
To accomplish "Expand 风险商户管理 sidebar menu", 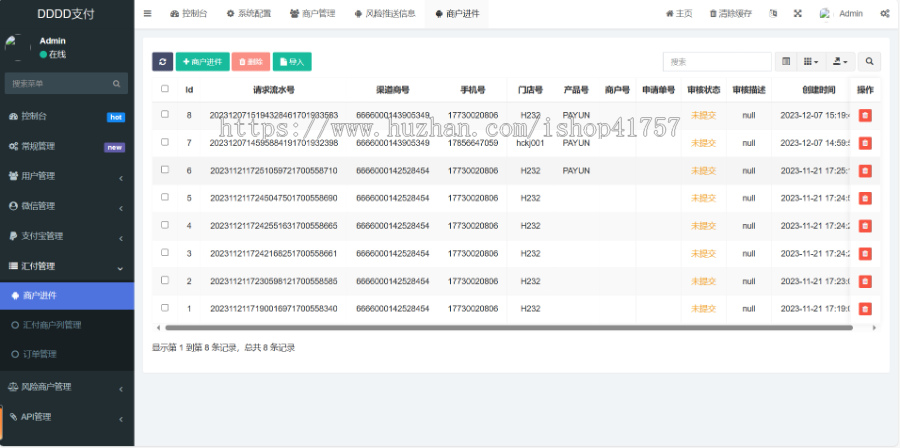I will tap(67, 387).
